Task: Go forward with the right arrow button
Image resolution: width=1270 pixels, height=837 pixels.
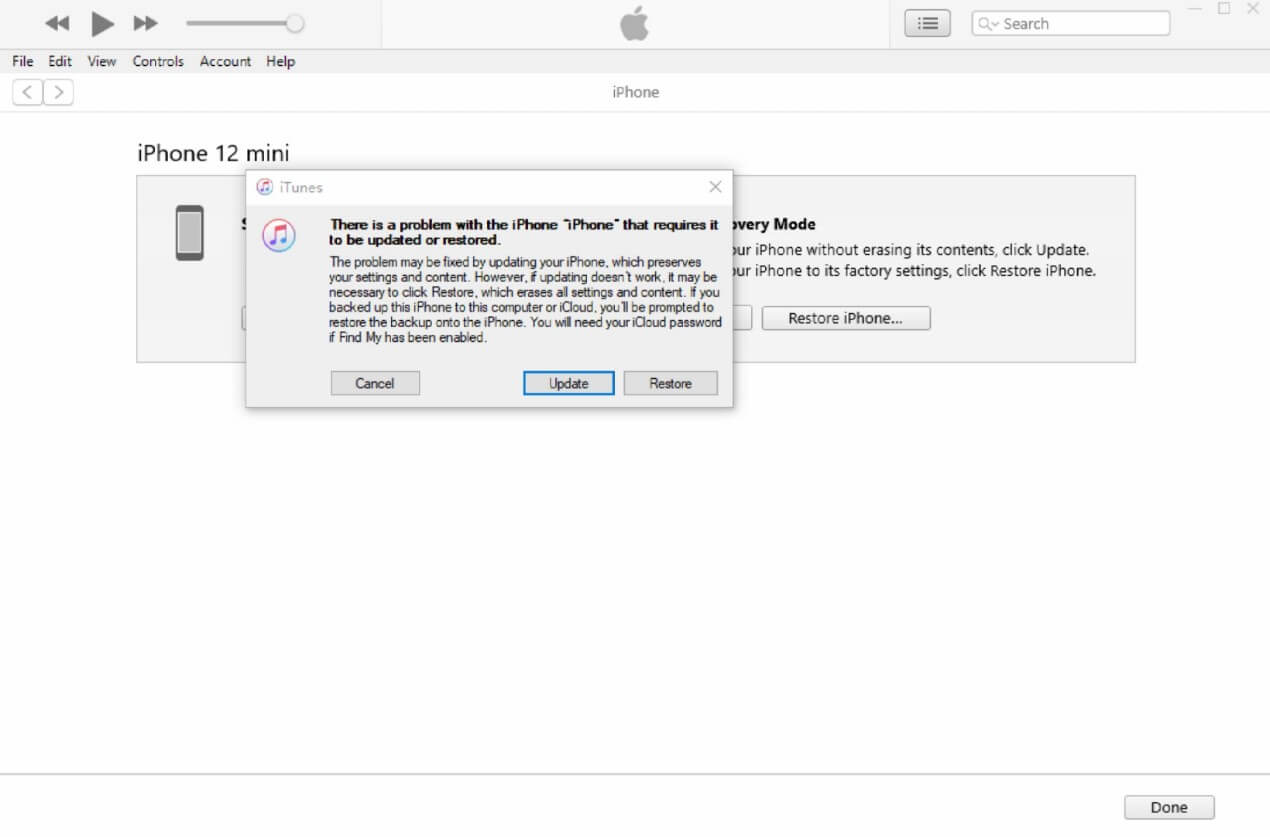Action: point(58,92)
